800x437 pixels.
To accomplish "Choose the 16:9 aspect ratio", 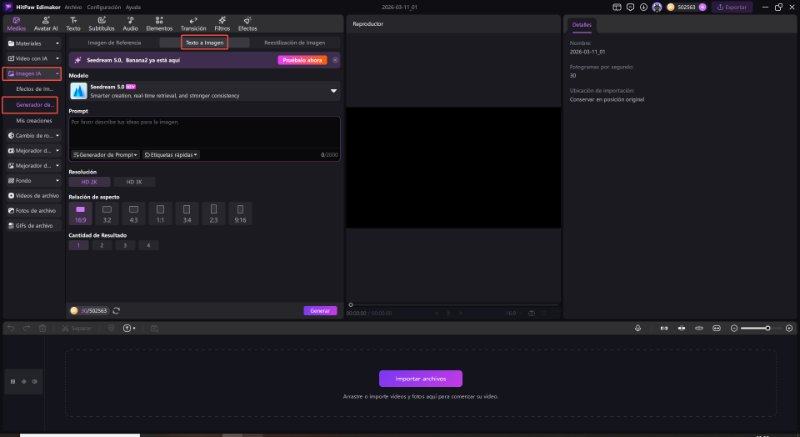I will [x=81, y=214].
